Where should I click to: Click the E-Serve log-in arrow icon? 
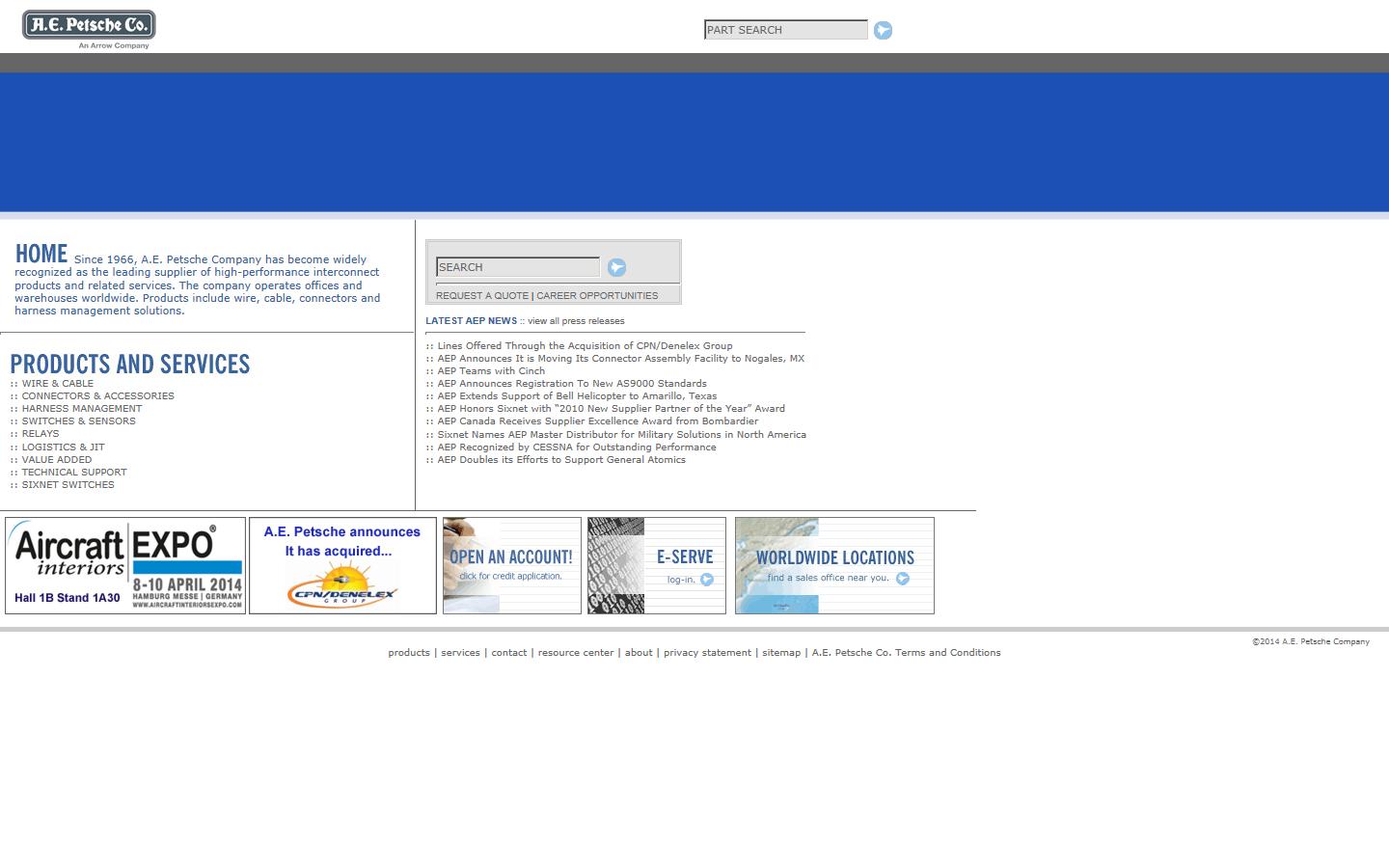[707, 580]
